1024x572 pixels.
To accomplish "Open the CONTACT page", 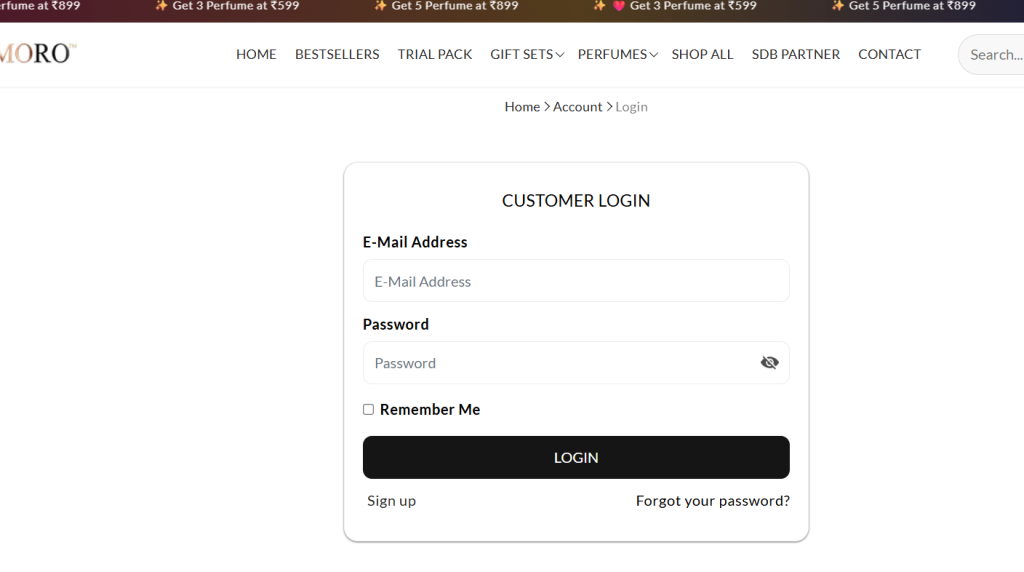I will point(889,54).
